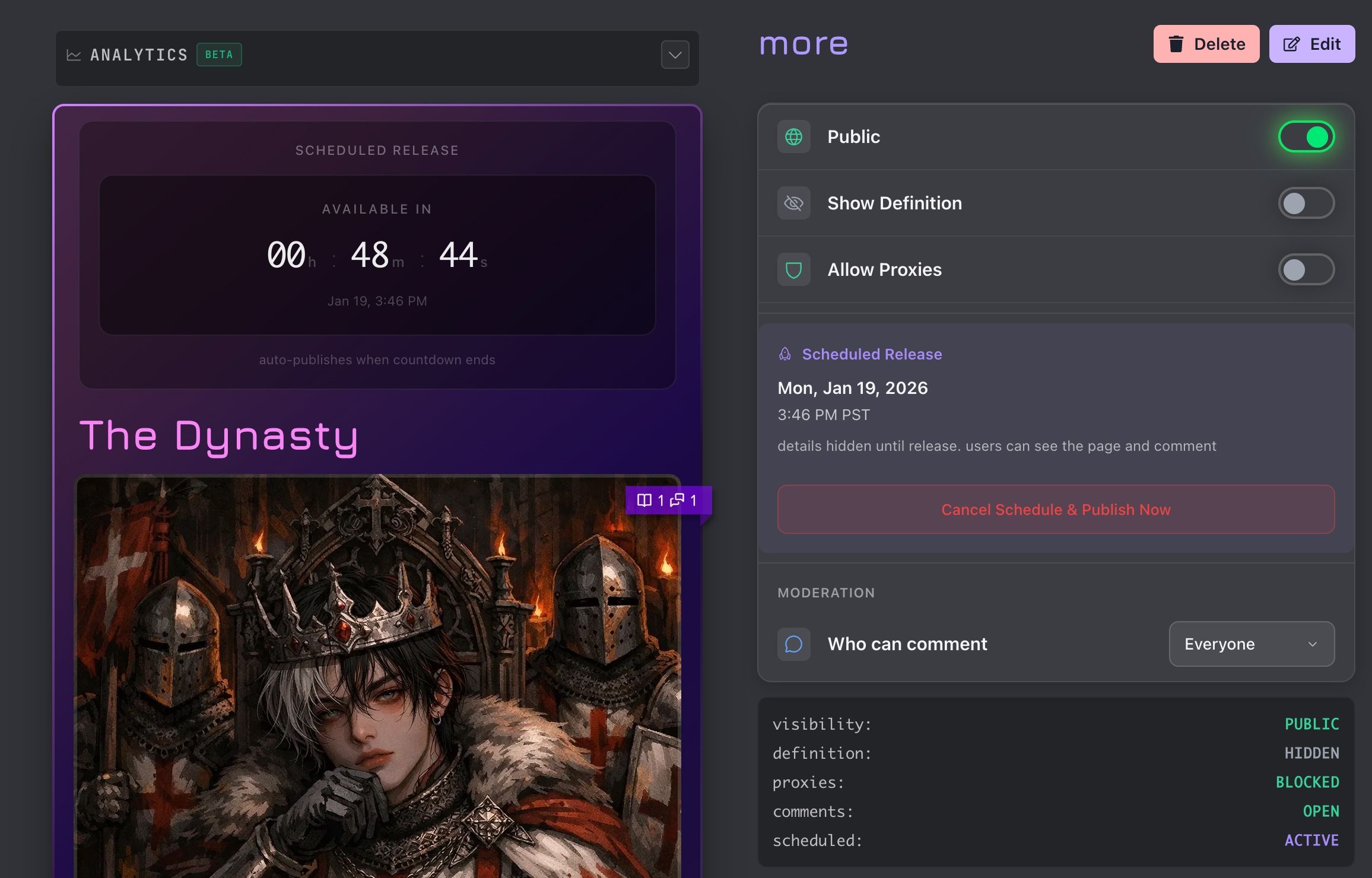Click the book icon on the image badge
This screenshot has height=878, width=1372.
click(x=644, y=500)
